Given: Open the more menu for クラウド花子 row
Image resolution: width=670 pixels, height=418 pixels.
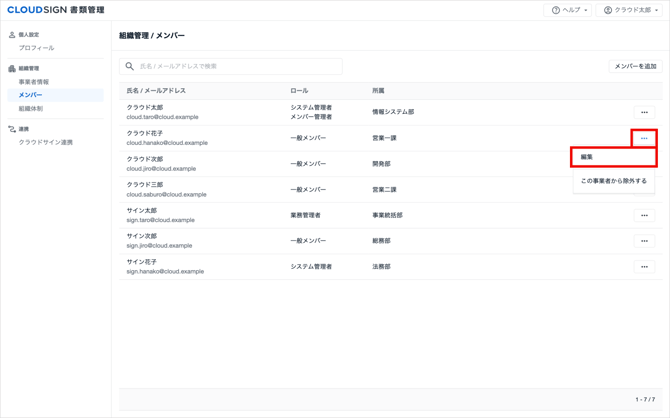Looking at the screenshot, I should pos(644,138).
